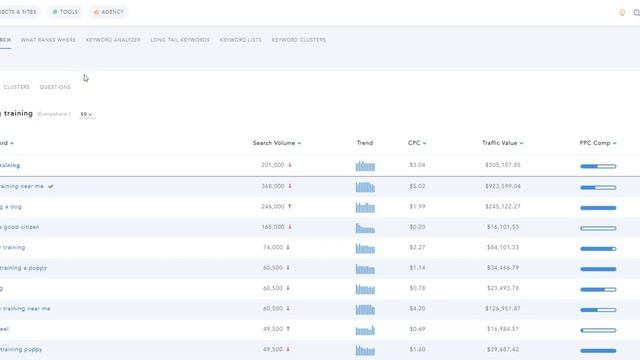The image size is (640, 360).
Task: Click down arrow beside 74,000 volume
Action: click(x=288, y=247)
